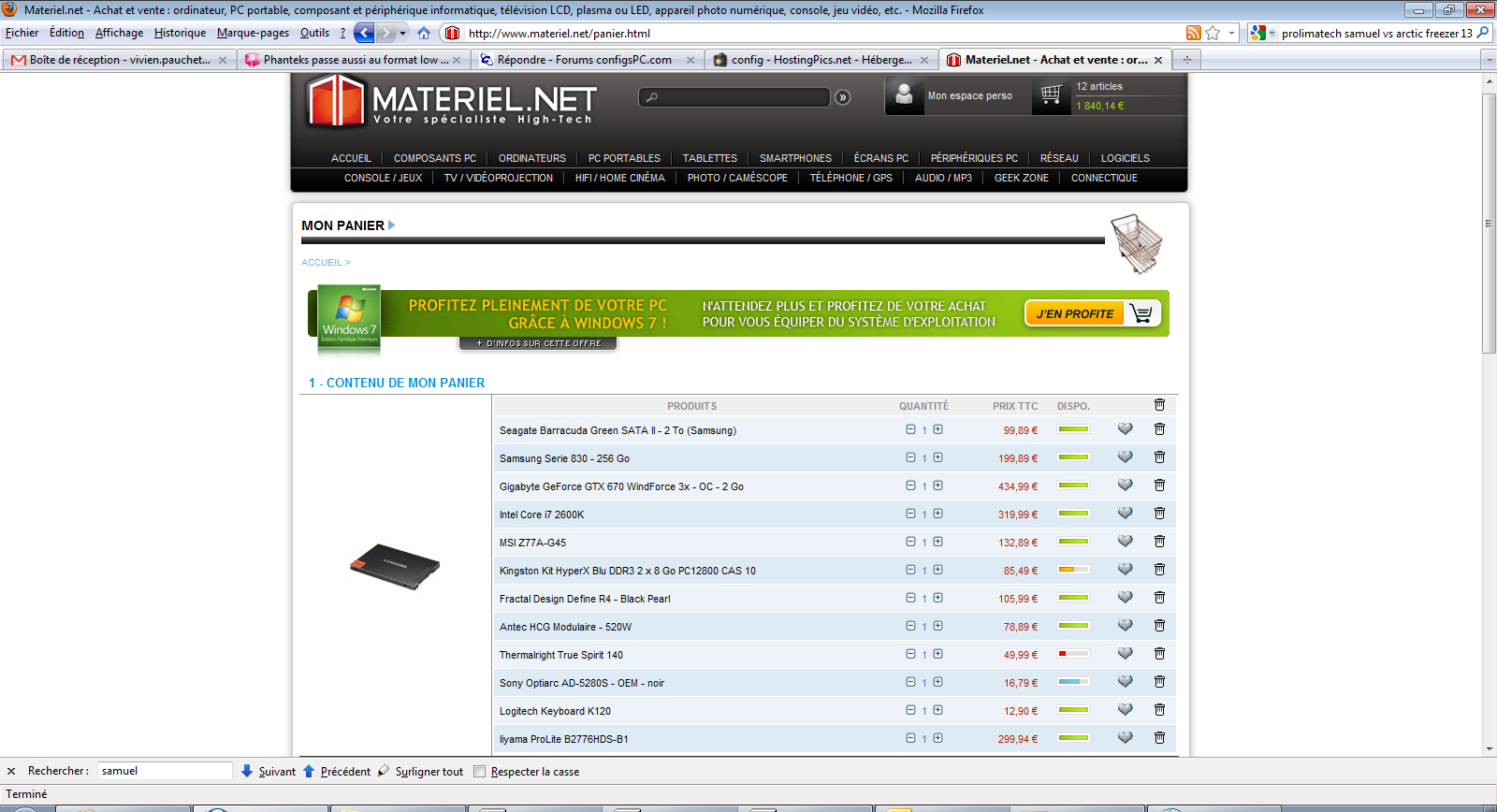
Task: Delete Samsung Serie 830 from the cart
Action: [x=1159, y=457]
